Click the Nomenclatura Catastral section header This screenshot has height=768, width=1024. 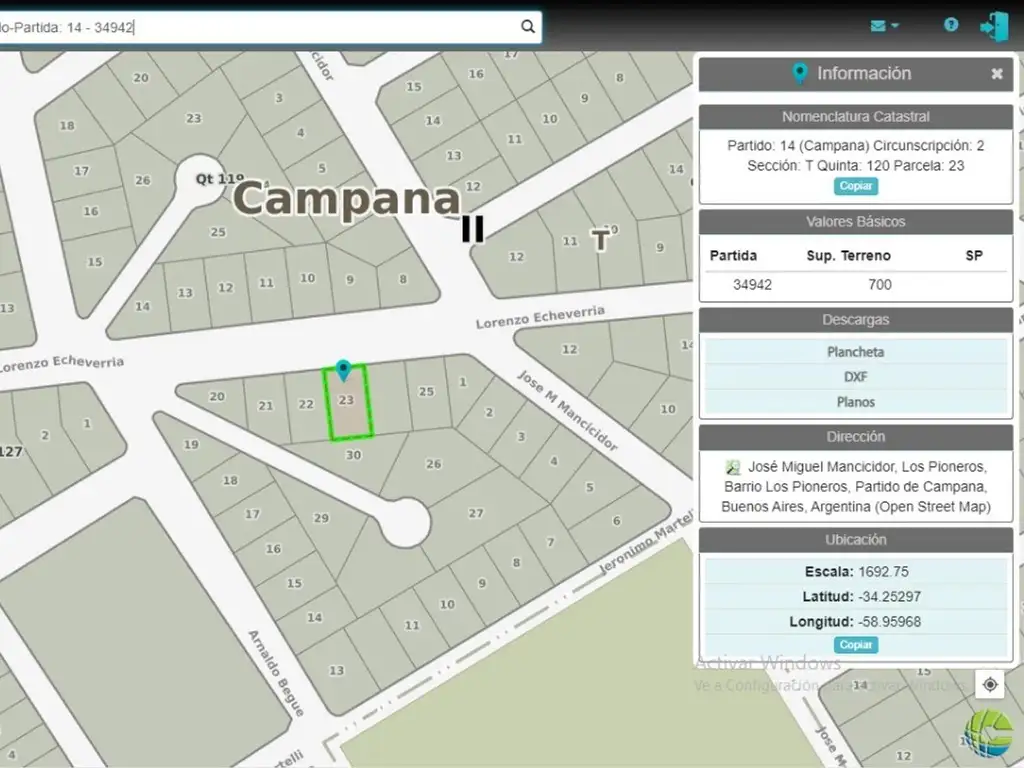click(x=855, y=117)
